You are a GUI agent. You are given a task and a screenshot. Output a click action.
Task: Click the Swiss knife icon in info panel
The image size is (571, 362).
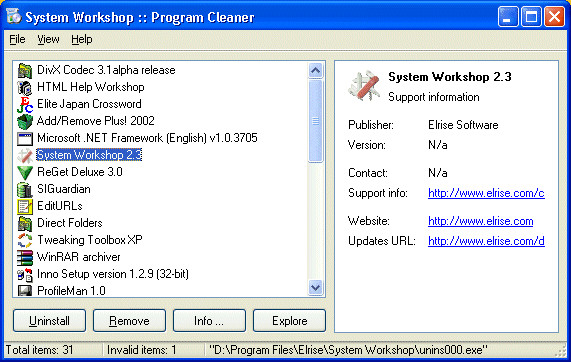tap(364, 86)
